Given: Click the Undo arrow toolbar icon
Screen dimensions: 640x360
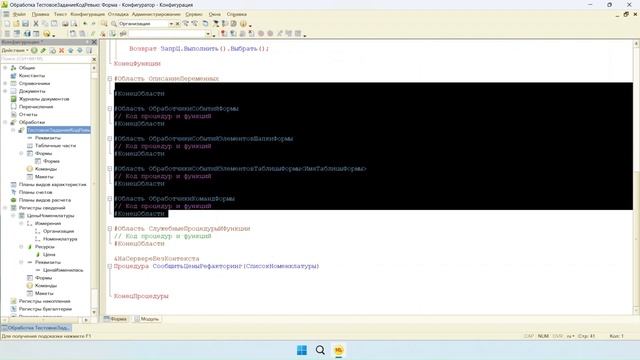Looking at the screenshot, I should point(84,24).
